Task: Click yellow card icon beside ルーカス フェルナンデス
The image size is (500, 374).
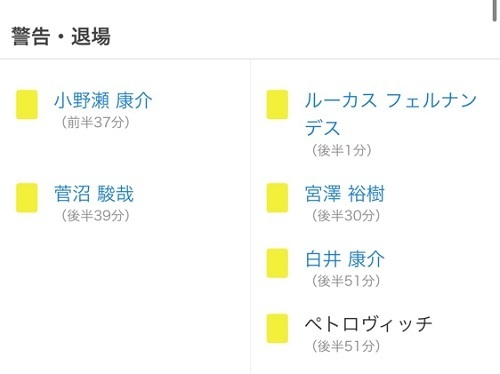Action: (277, 104)
